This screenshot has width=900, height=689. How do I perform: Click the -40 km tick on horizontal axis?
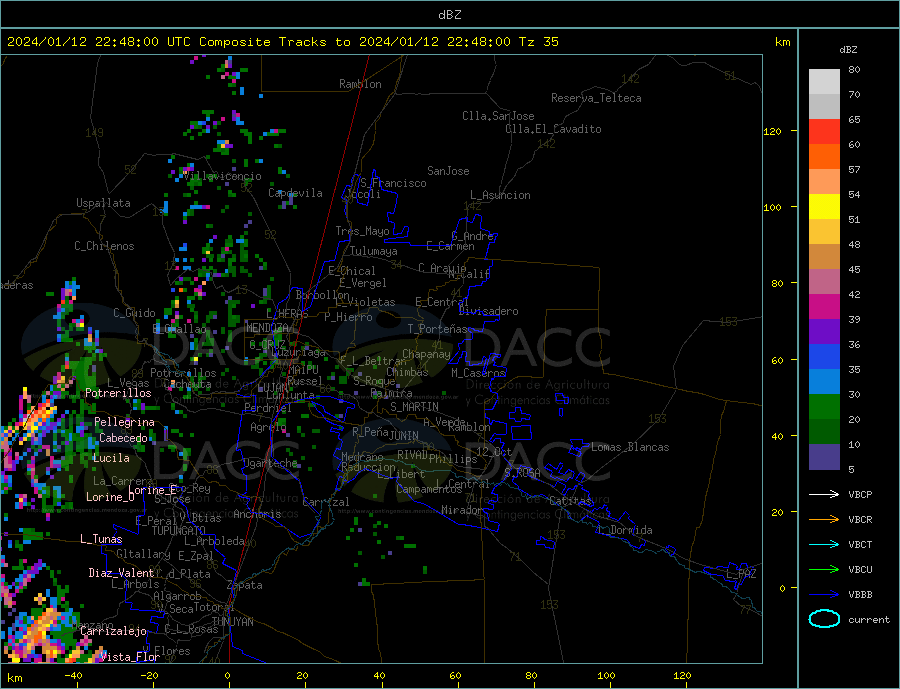pyautogui.click(x=73, y=675)
